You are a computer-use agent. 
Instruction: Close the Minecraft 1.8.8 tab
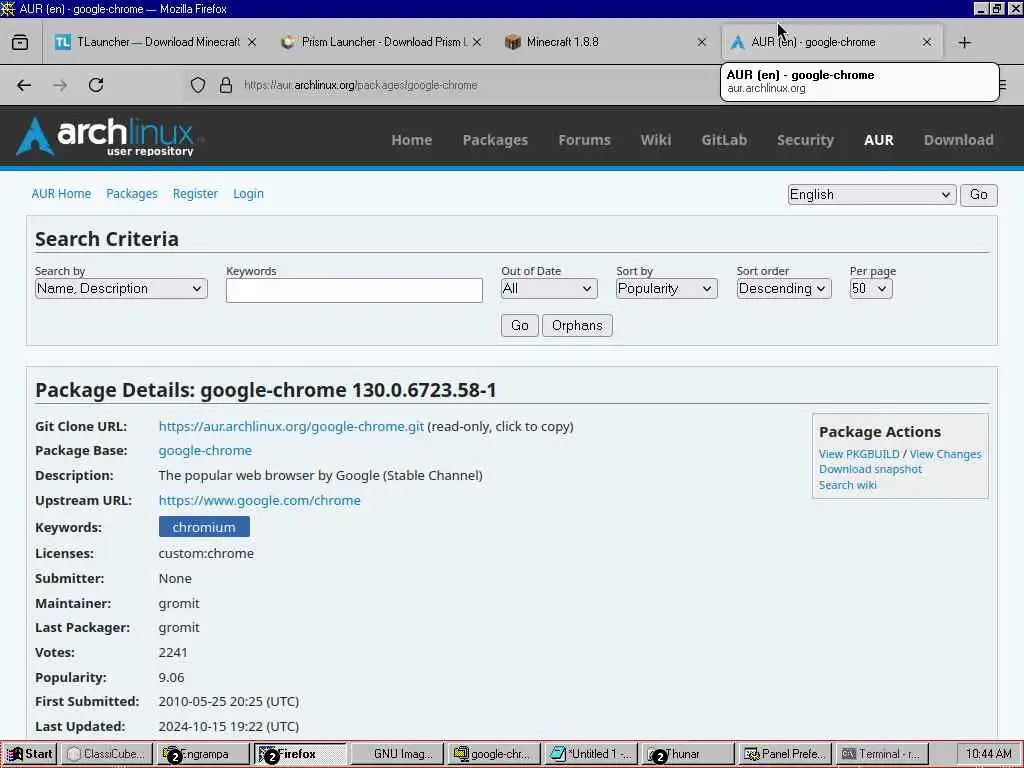pyautogui.click(x=701, y=42)
